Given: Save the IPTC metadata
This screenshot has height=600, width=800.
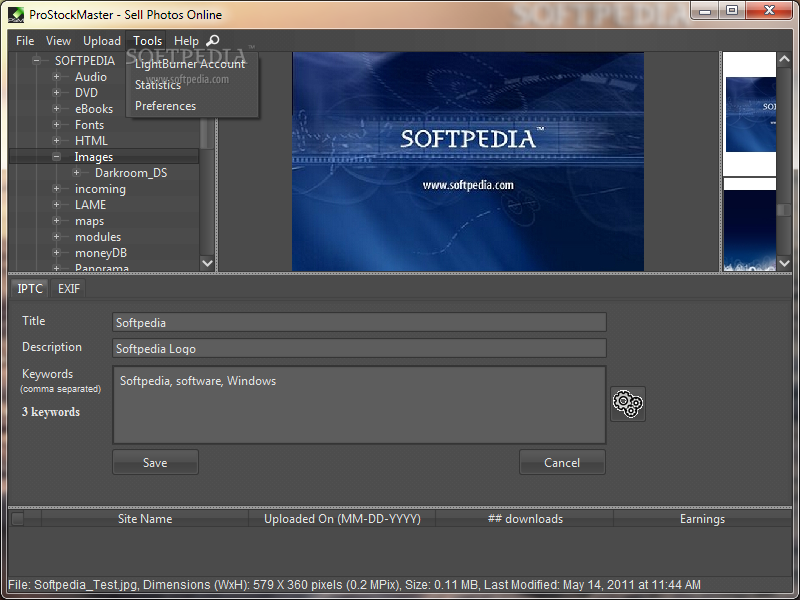Looking at the screenshot, I should (x=155, y=462).
